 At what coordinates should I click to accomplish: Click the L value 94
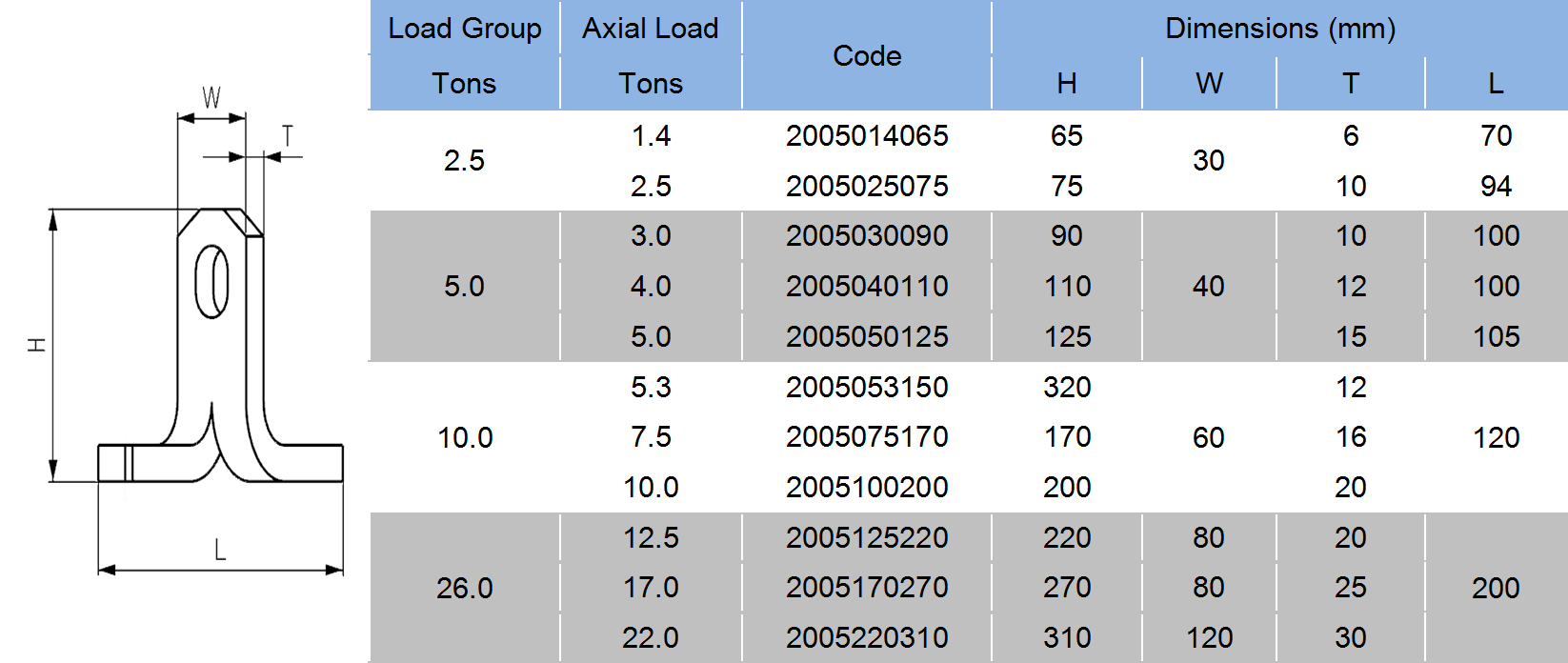click(1495, 186)
